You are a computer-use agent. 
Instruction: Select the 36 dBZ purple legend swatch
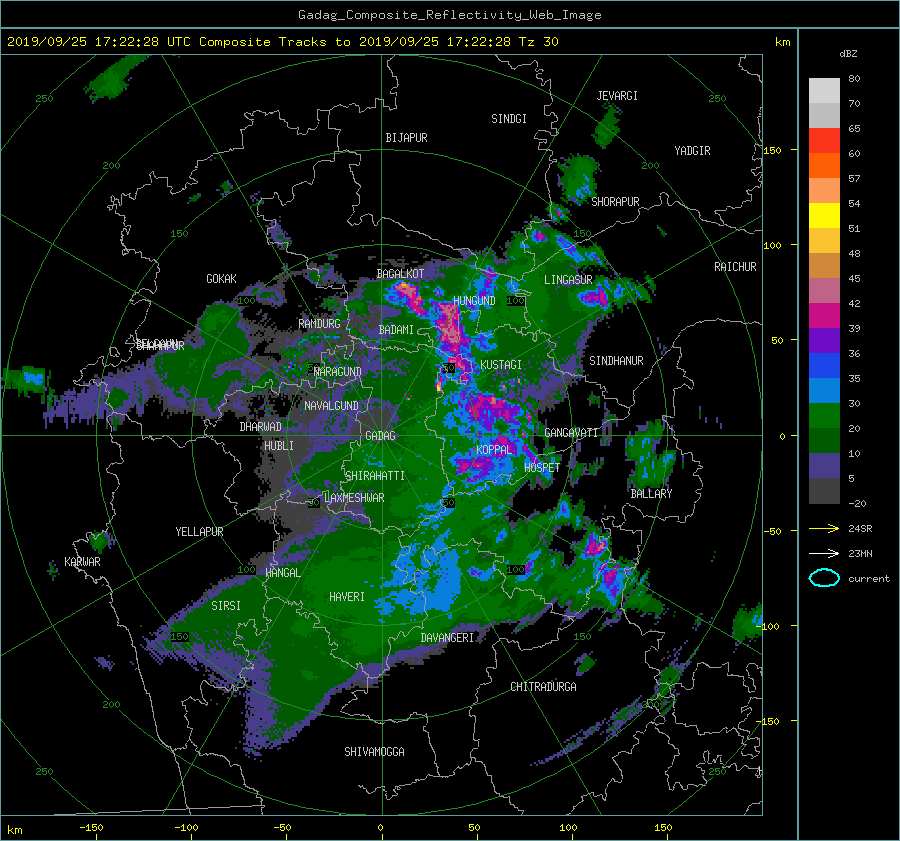click(x=824, y=340)
